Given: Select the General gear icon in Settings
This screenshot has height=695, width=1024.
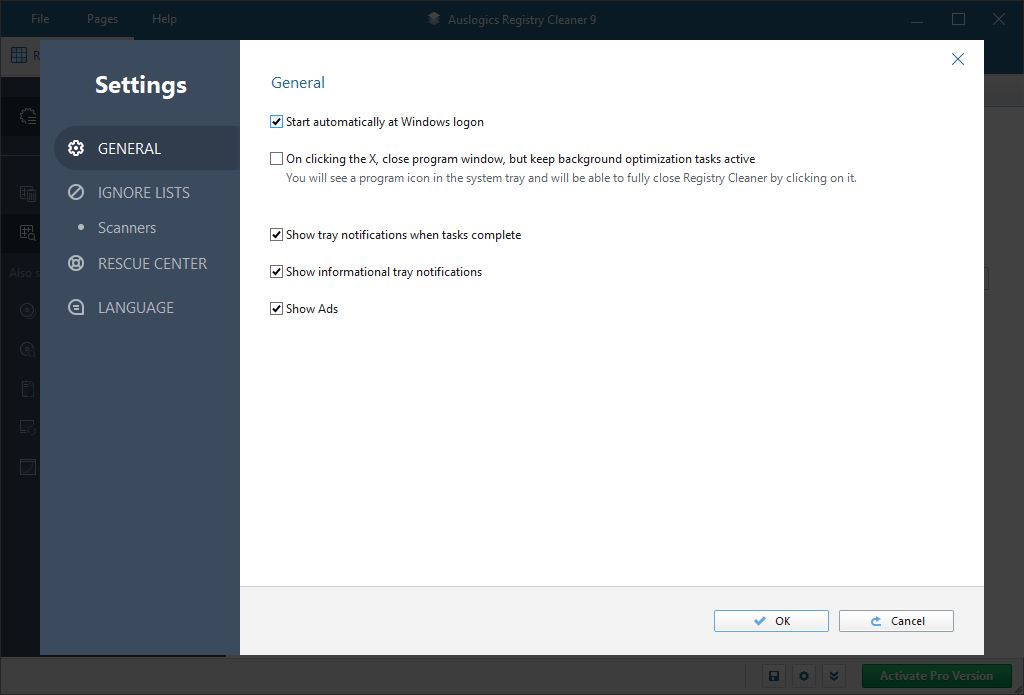Looking at the screenshot, I should (x=76, y=148).
